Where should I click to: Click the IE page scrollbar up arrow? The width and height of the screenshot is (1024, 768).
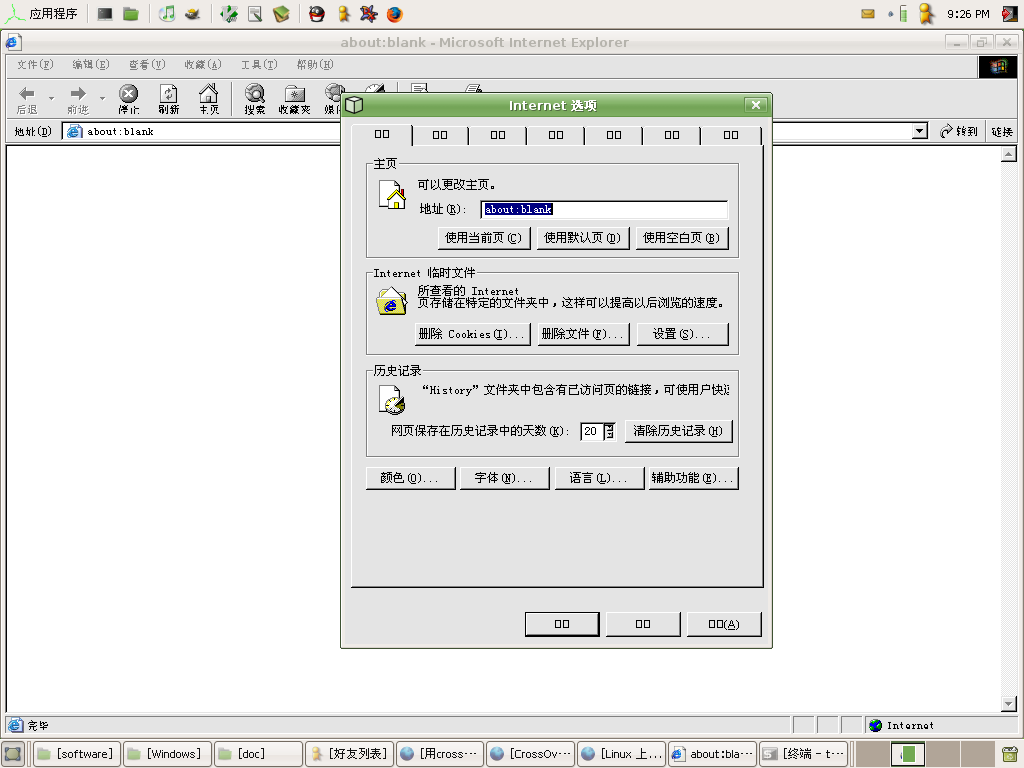[x=1008, y=154]
